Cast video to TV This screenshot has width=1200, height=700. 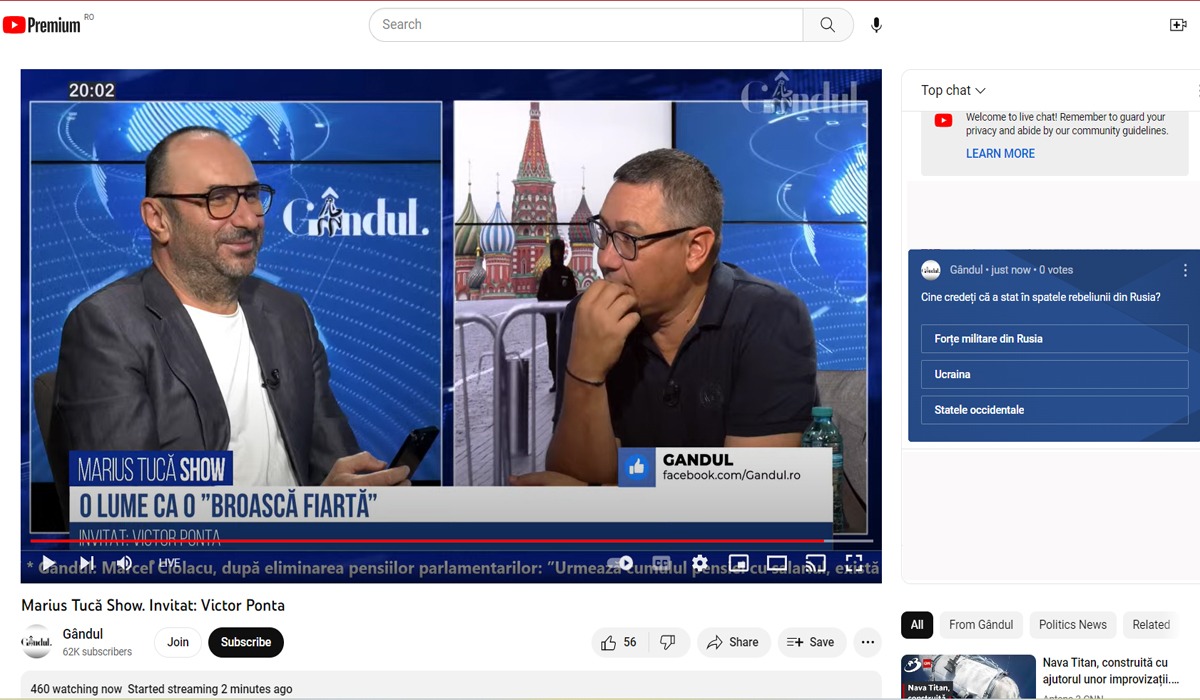coord(816,563)
